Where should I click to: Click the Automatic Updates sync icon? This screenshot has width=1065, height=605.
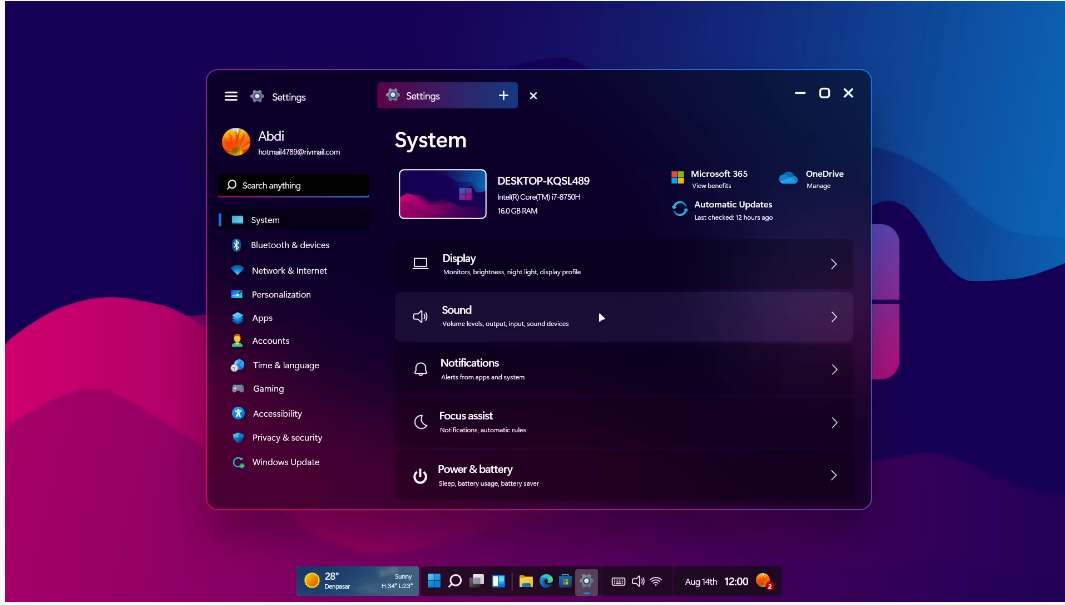click(x=679, y=209)
